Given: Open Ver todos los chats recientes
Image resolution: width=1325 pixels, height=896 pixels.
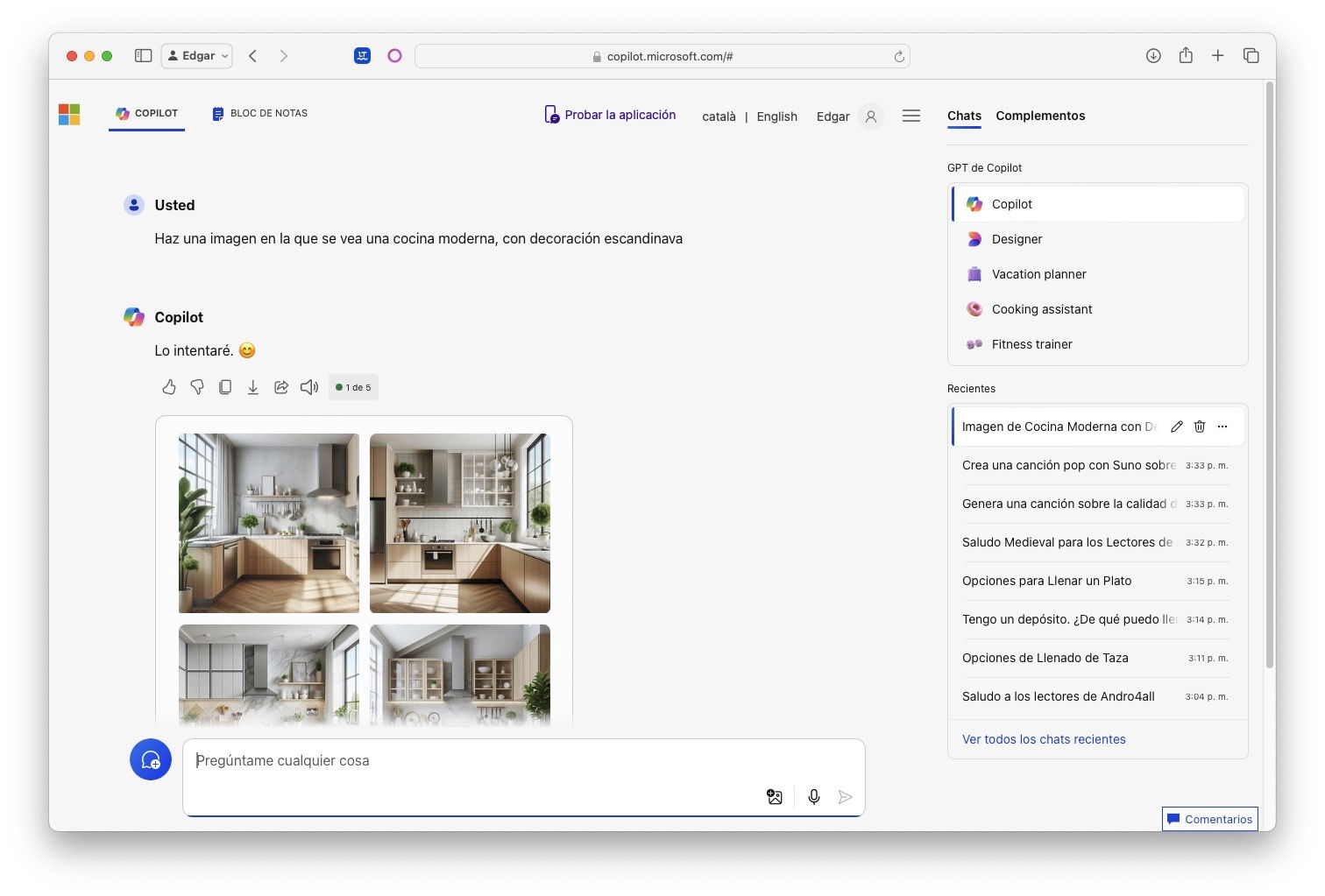Looking at the screenshot, I should pos(1044,739).
